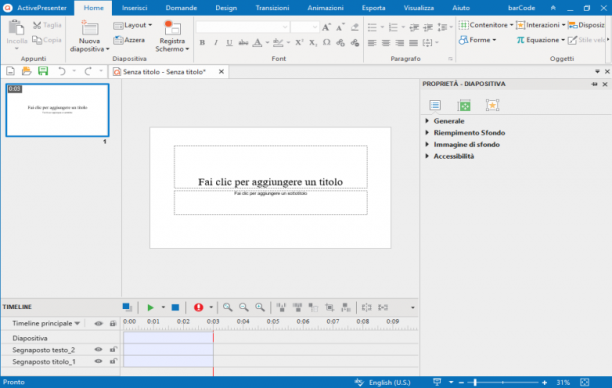The height and width of the screenshot is (388, 612).
Task: Center align paragraph text
Action: (x=386, y=43)
